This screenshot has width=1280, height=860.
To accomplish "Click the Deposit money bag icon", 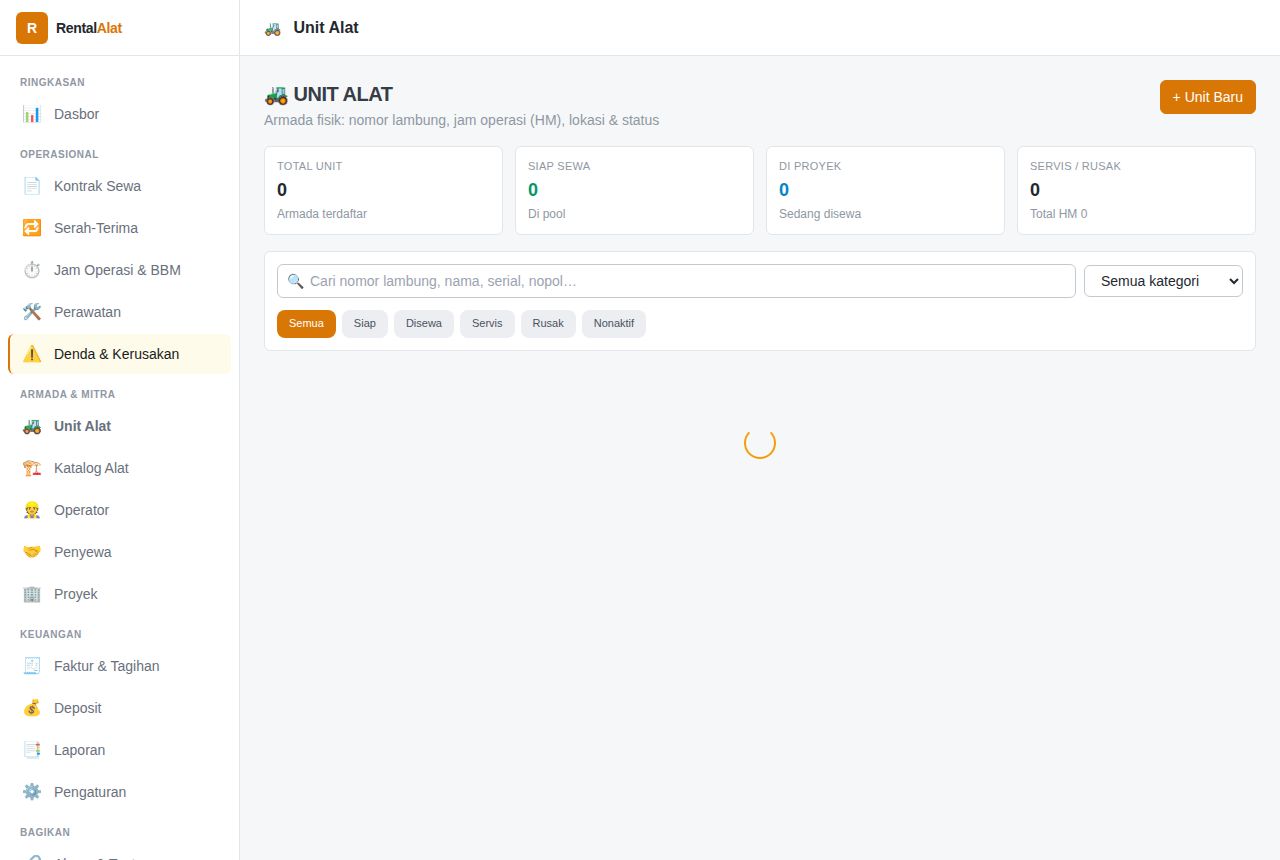I will click(32, 708).
